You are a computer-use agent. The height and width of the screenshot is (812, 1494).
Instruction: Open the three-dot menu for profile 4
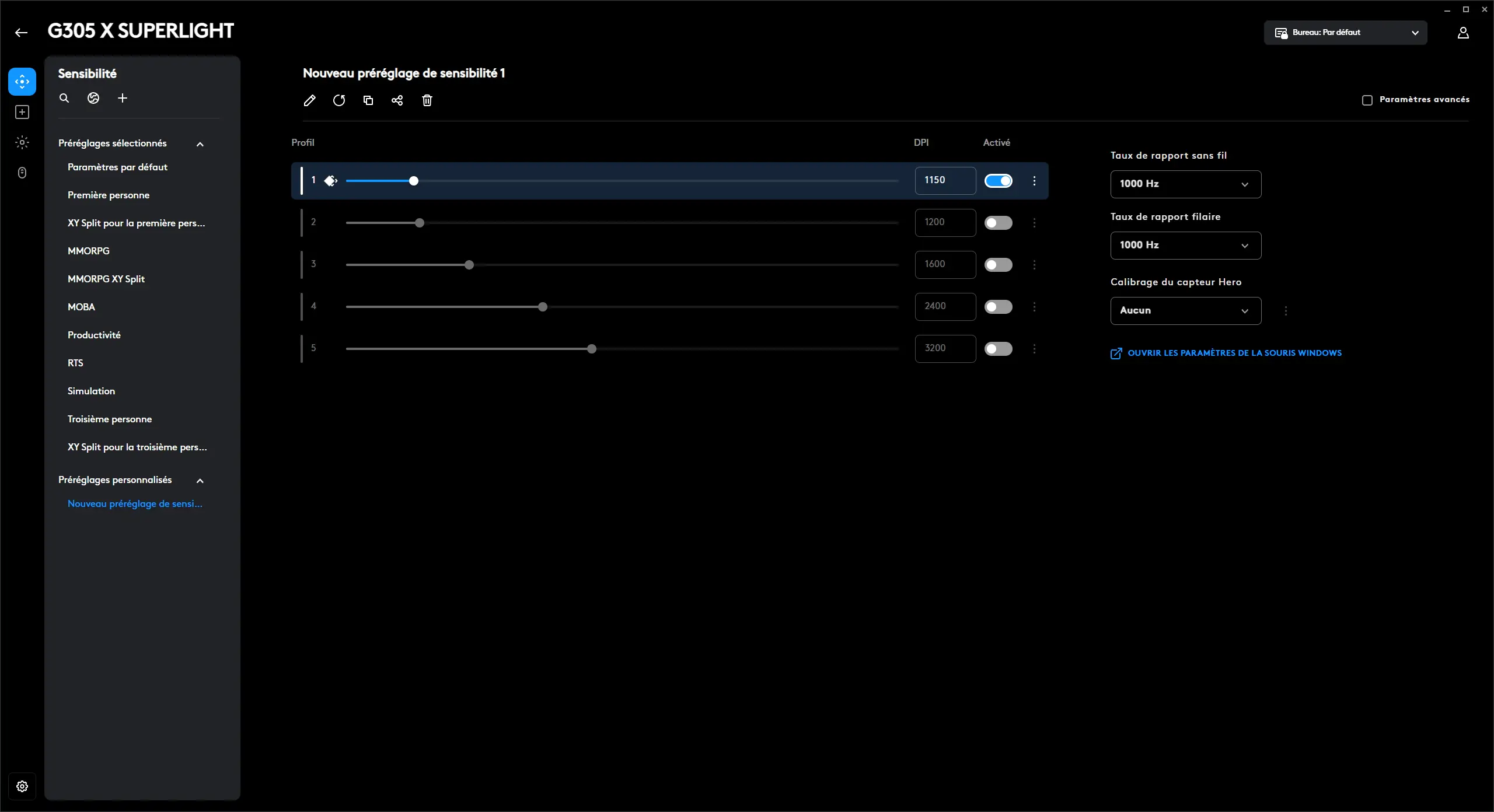[x=1035, y=307]
